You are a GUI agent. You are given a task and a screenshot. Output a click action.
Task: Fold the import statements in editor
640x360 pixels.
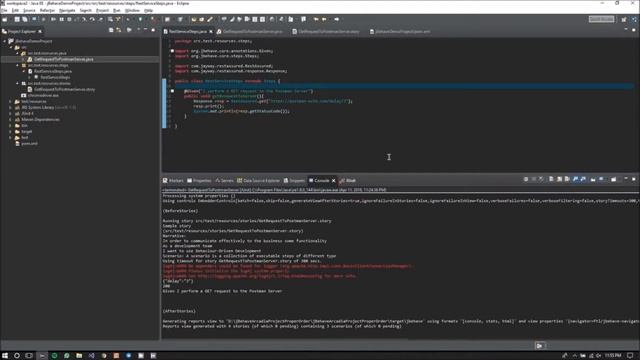pyautogui.click(x=172, y=51)
